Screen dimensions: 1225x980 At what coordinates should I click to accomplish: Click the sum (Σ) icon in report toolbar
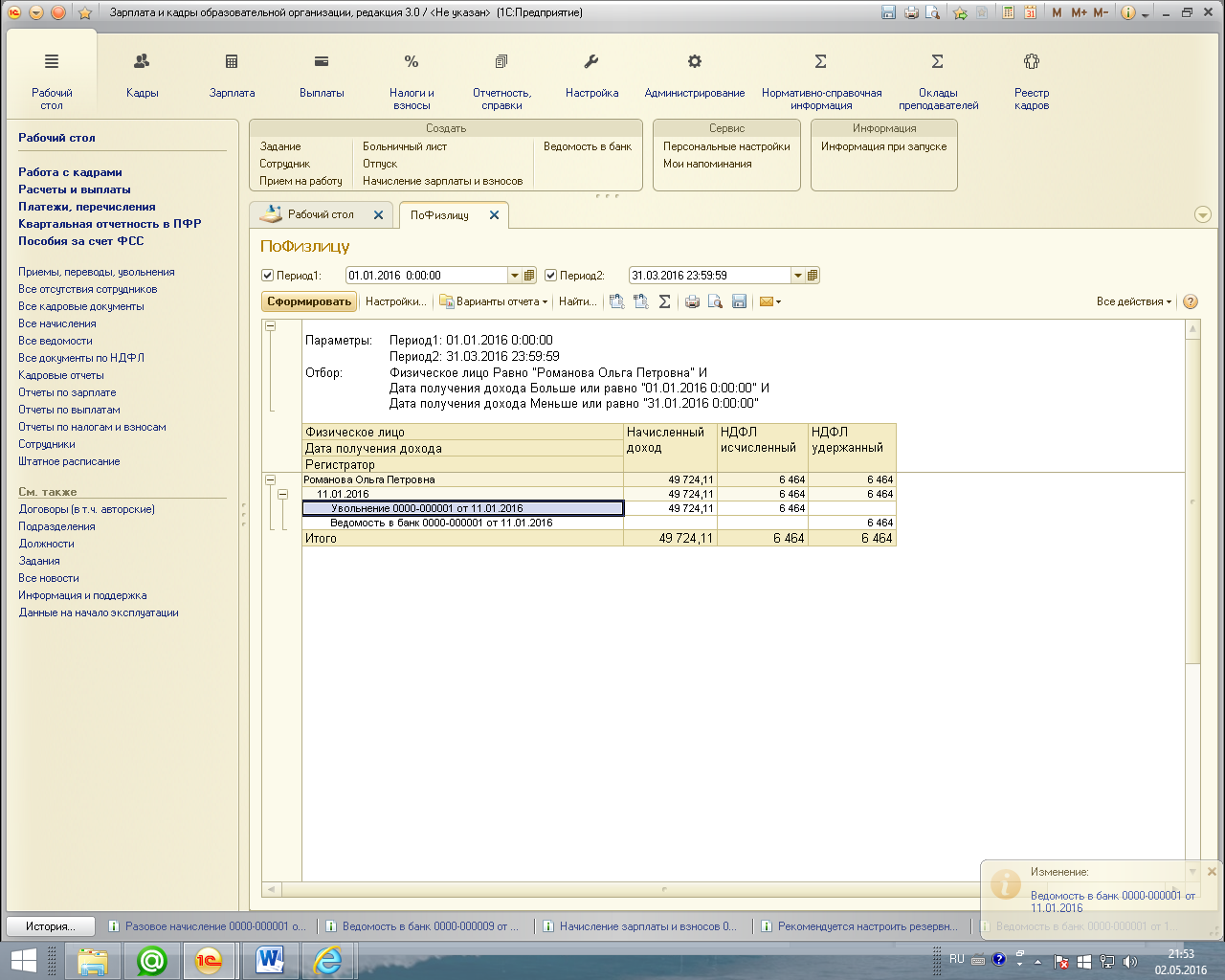click(665, 301)
